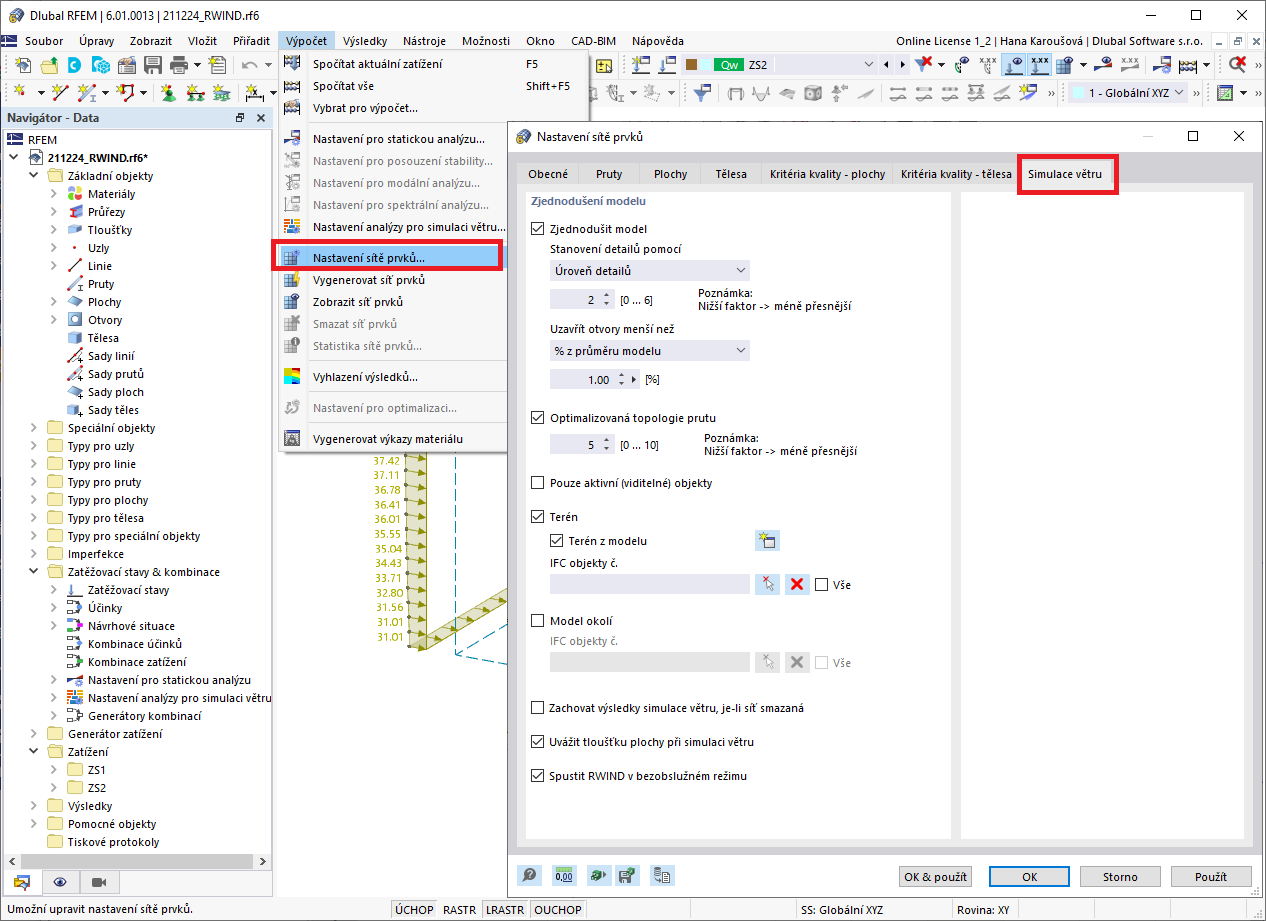The height and width of the screenshot is (921, 1266).
Task: Open the Výsledky menu
Action: pos(364,40)
